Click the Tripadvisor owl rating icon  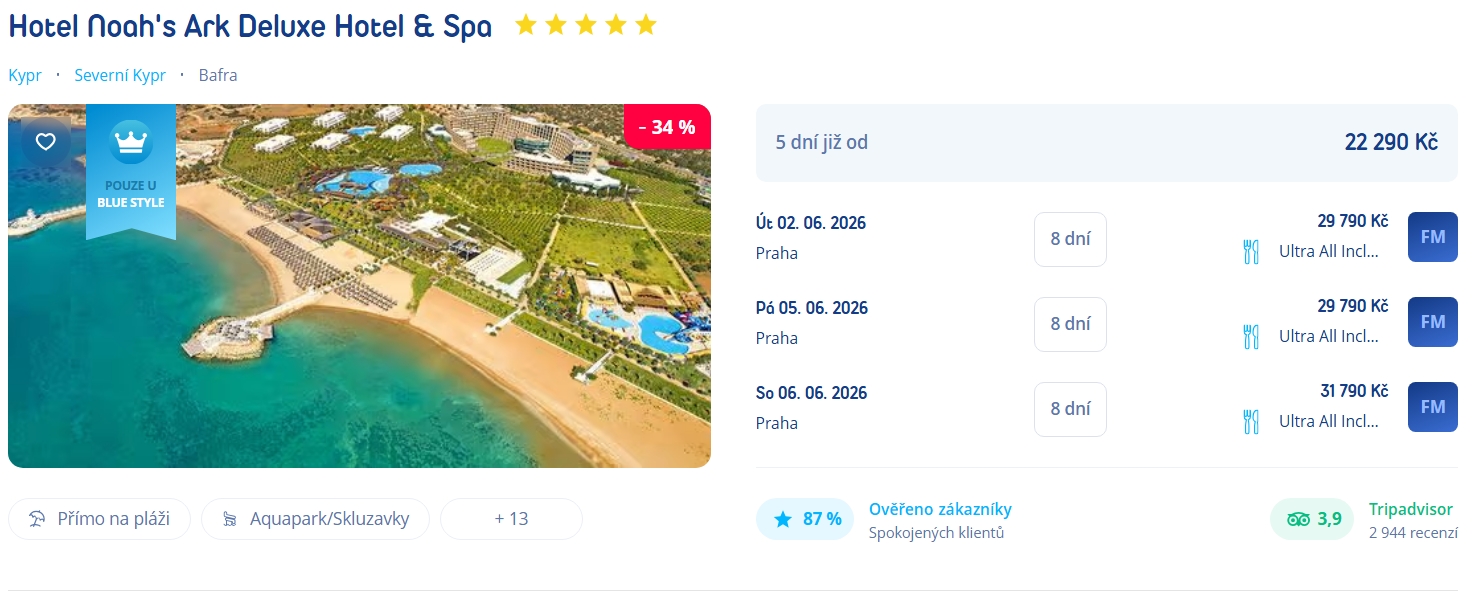tap(1298, 519)
